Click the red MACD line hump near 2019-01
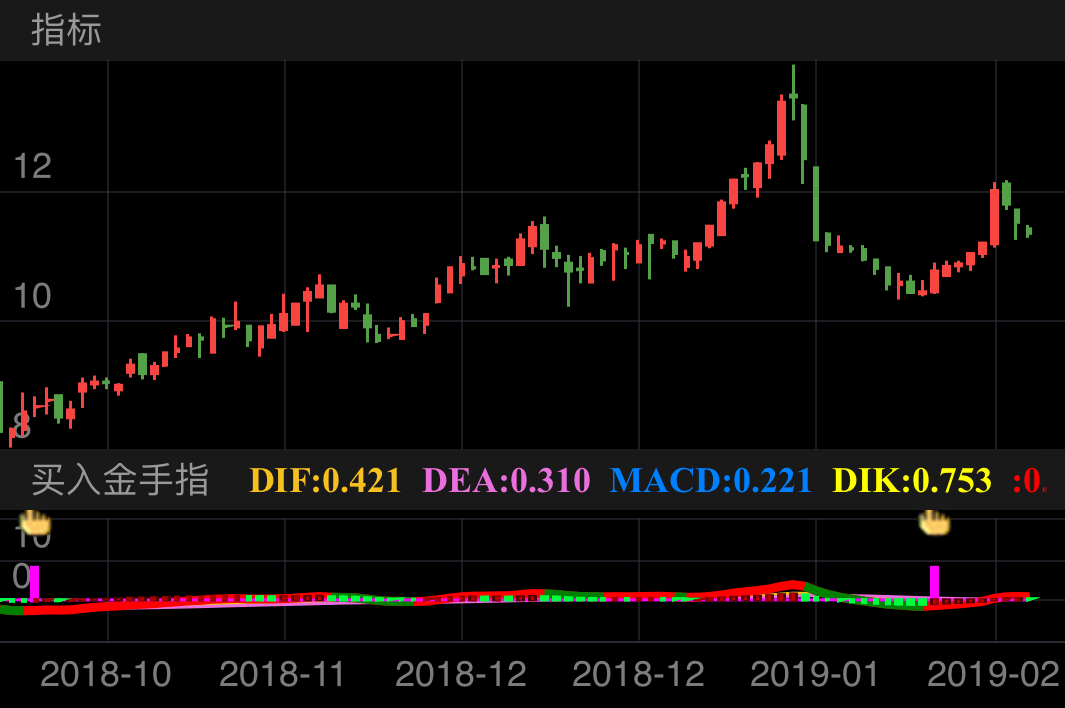1065x708 pixels. pos(793,585)
